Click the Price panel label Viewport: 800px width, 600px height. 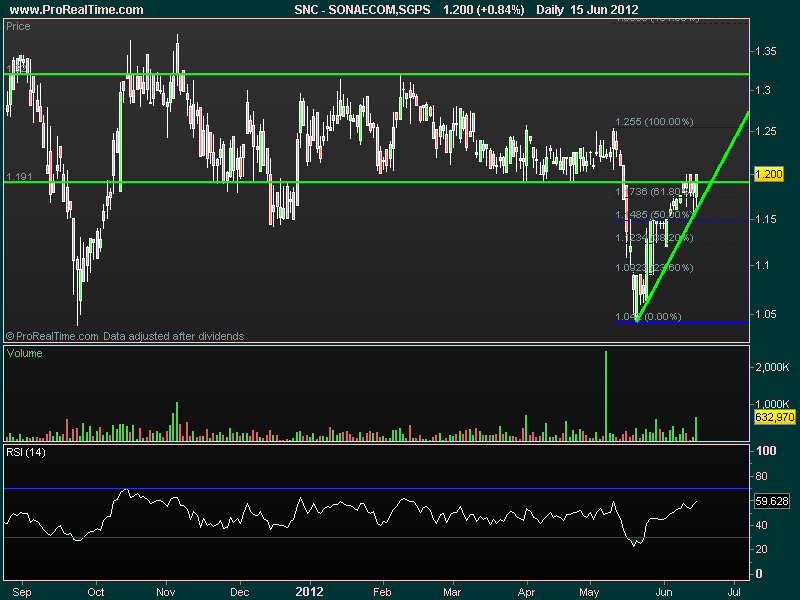pos(18,27)
